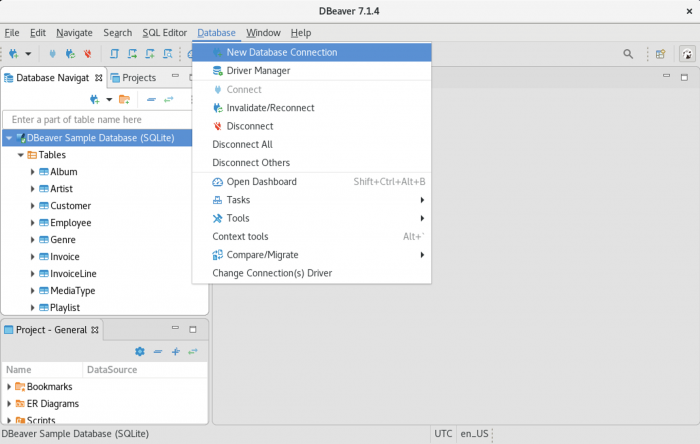Viewport: 700px width, 444px height.
Task: Open the File menu
Action: click(x=12, y=33)
